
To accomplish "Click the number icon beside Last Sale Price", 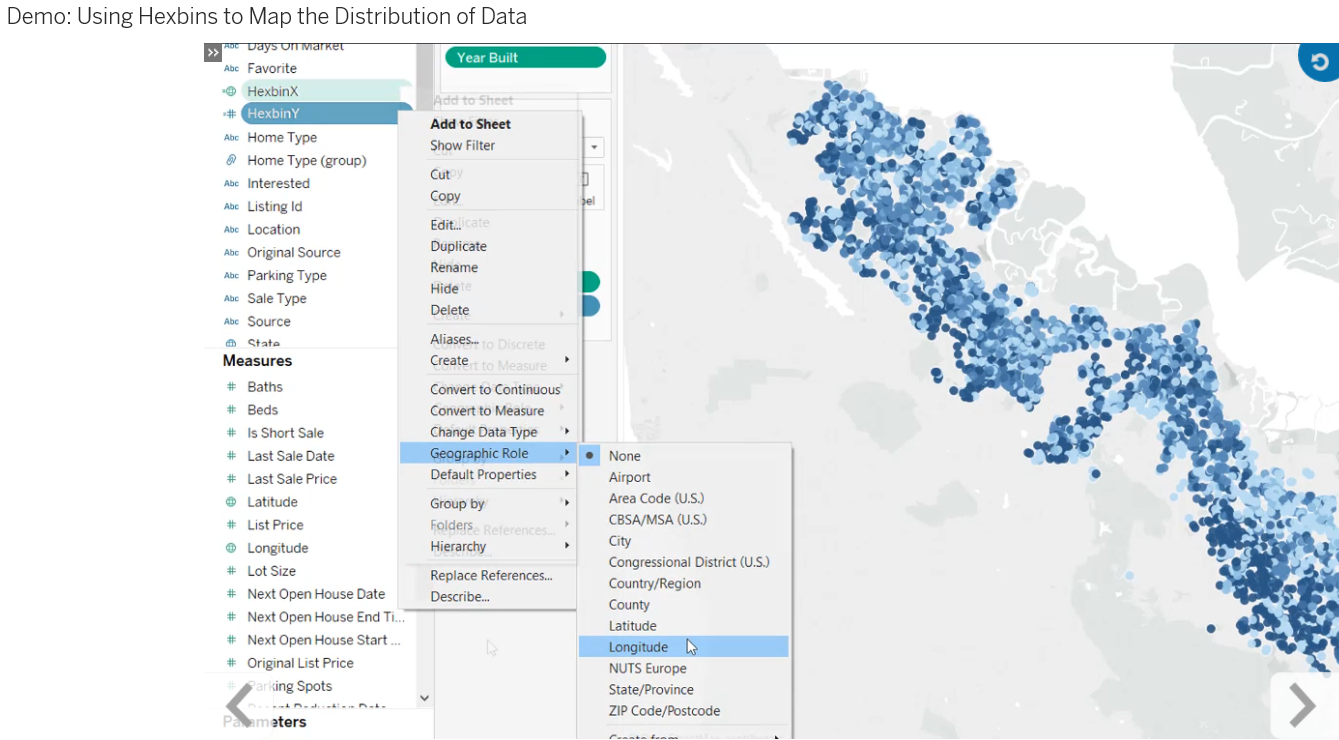I will tap(231, 479).
